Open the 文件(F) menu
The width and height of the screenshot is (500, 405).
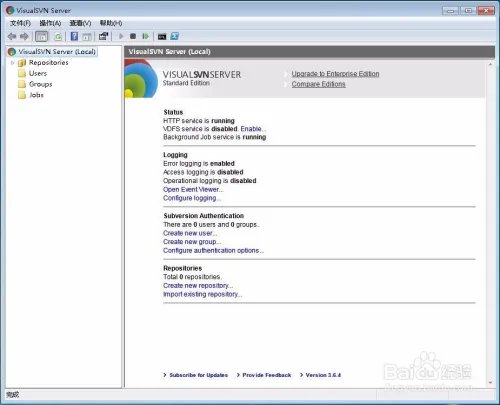(20, 23)
